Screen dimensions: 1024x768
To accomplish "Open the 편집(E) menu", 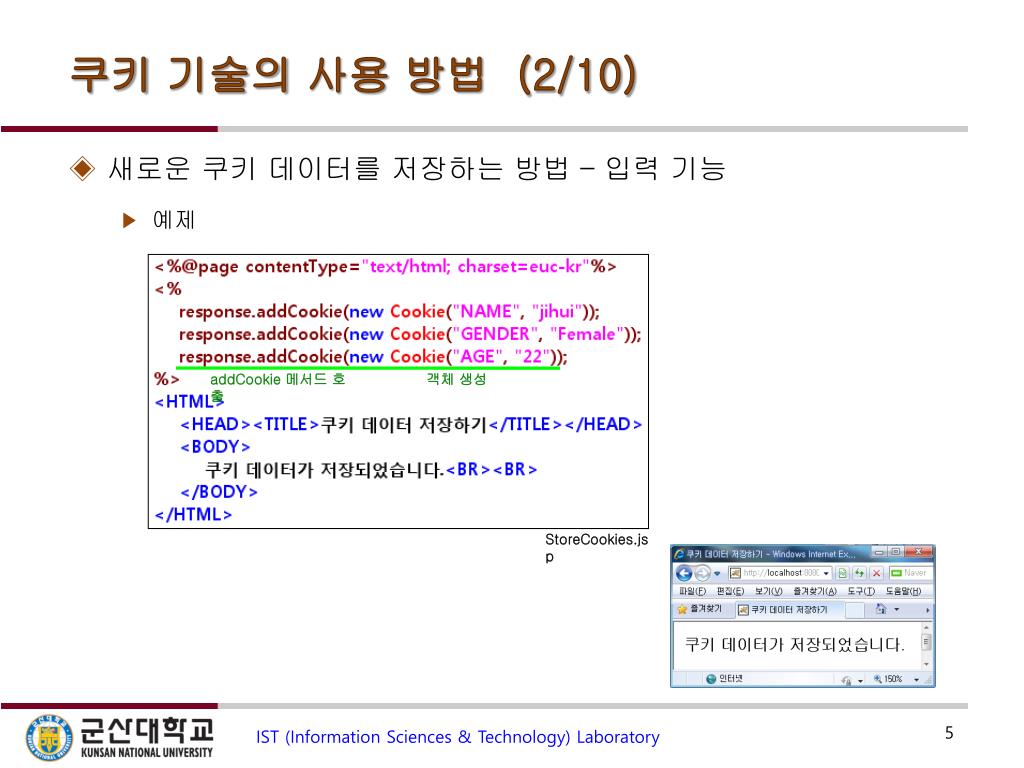I will pos(730,591).
